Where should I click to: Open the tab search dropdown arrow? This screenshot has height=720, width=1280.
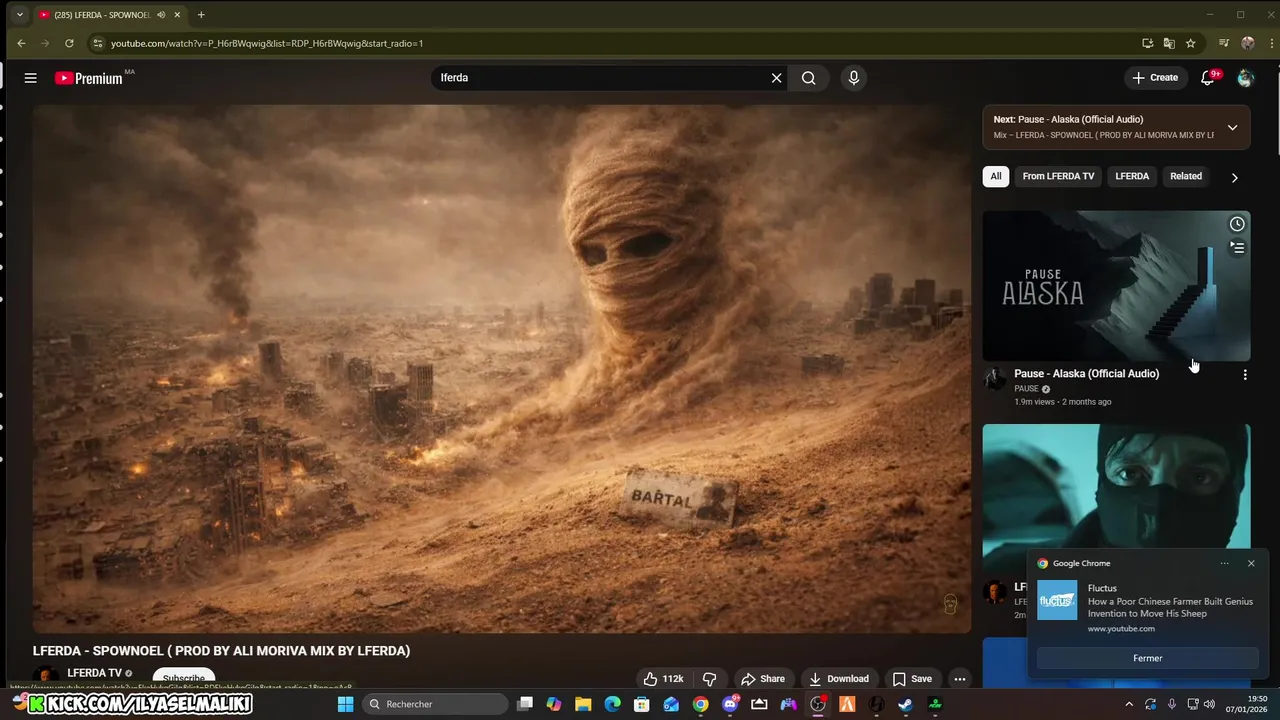[19, 15]
